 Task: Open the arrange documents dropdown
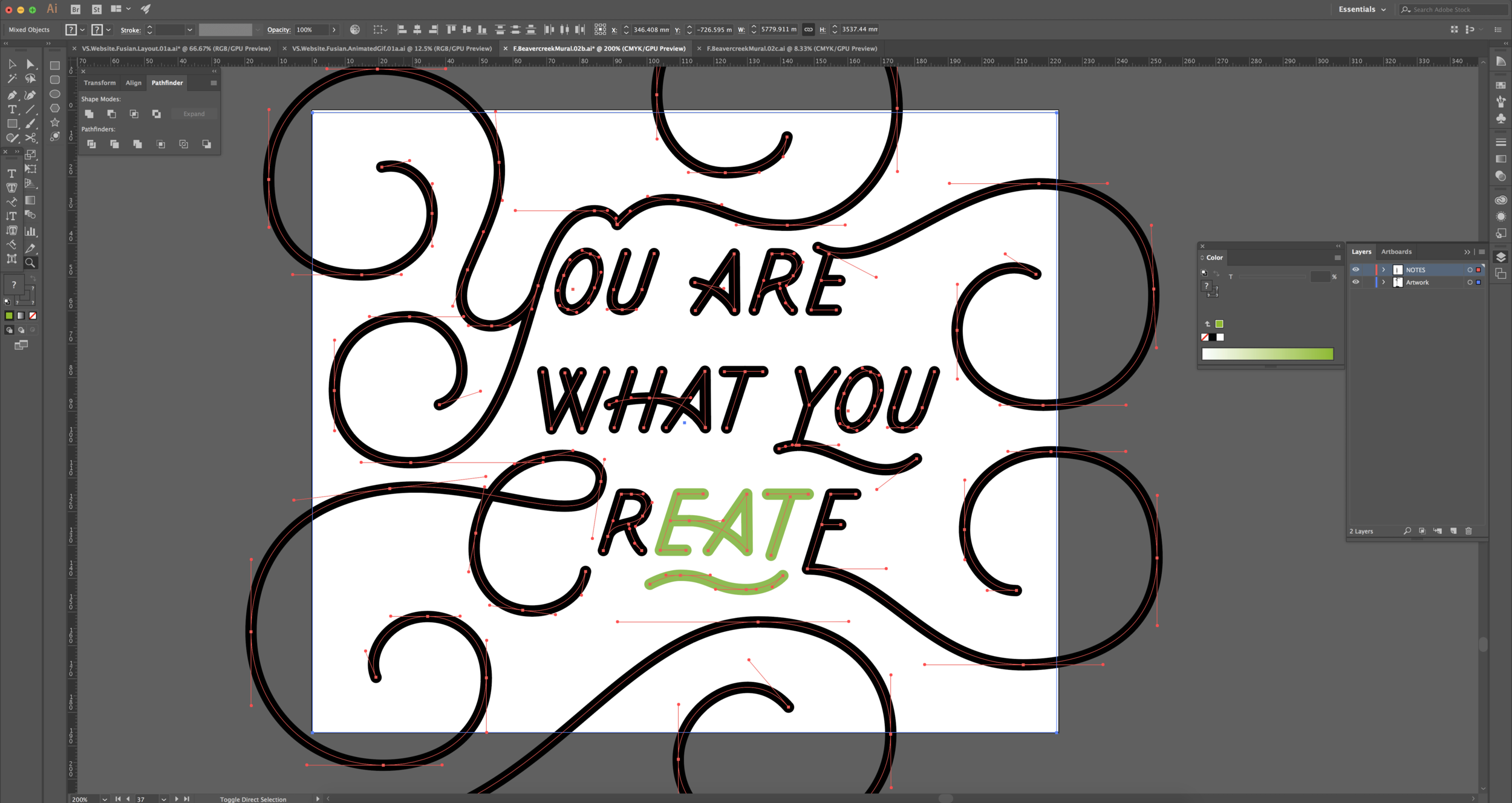coord(120,9)
